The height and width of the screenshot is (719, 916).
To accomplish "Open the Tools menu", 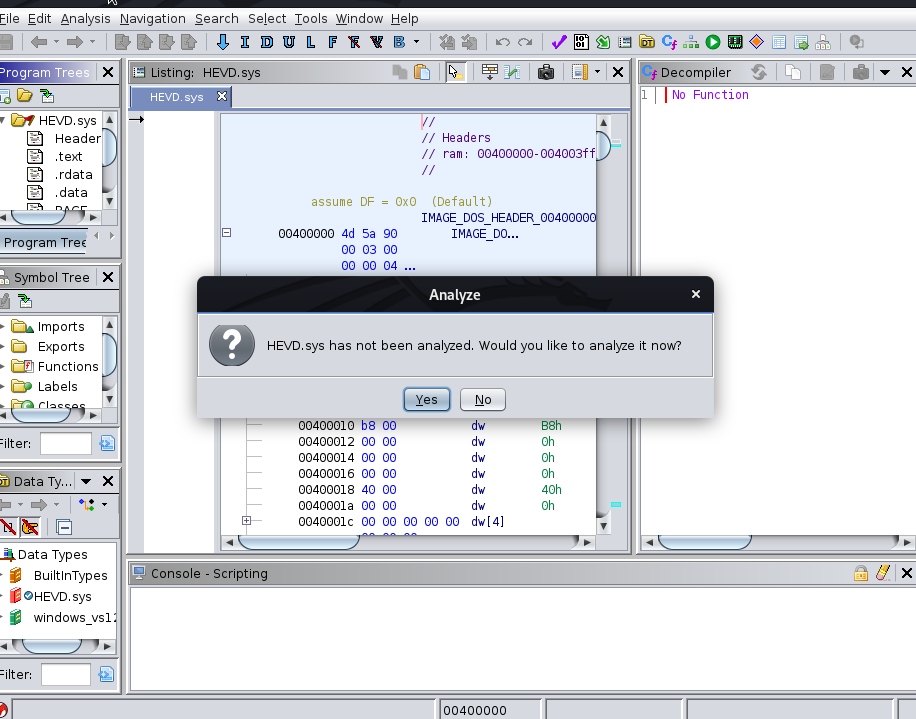I will pyautogui.click(x=311, y=19).
